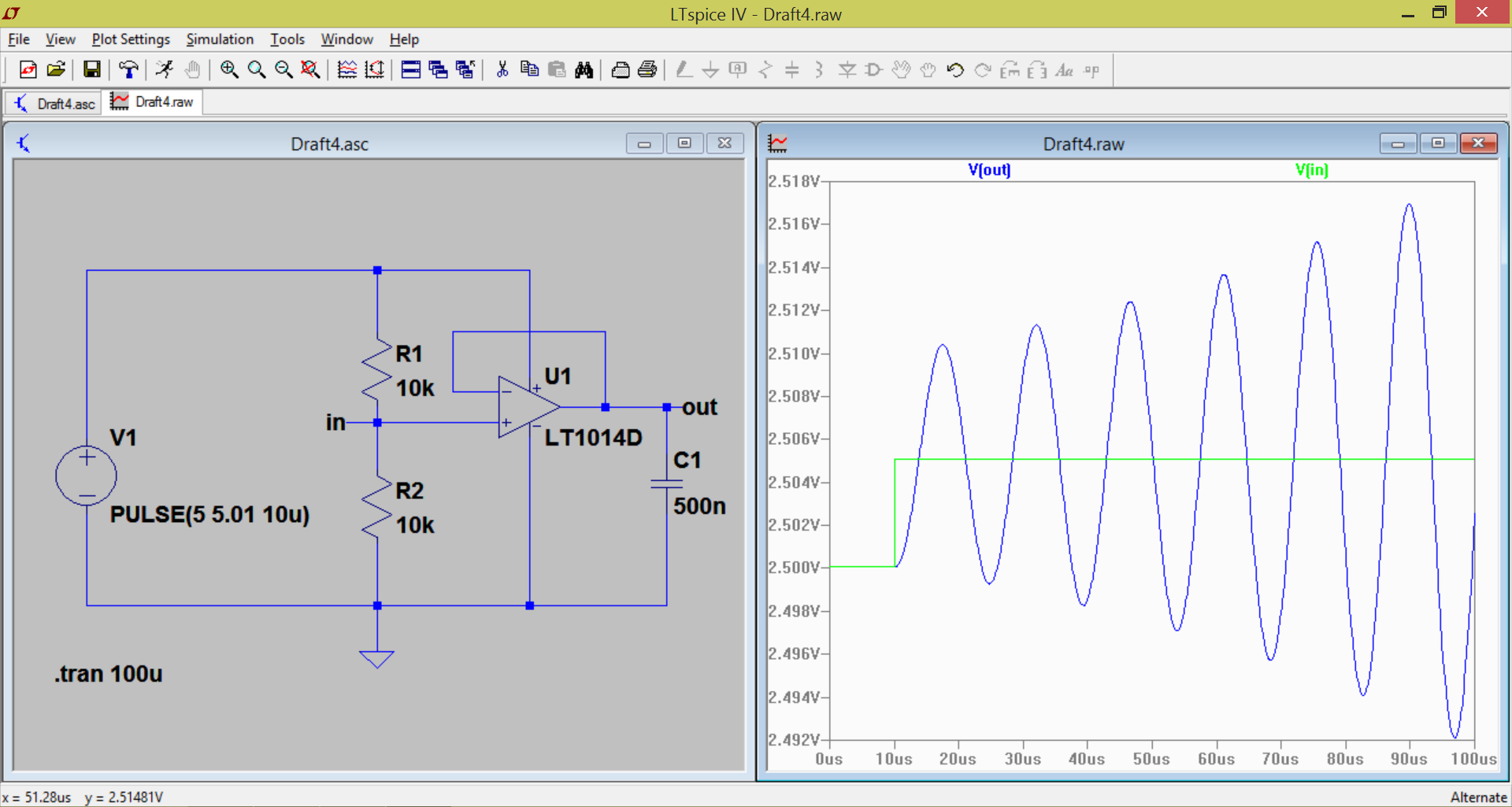Click the Print Setup icon
This screenshot has width=1512, height=807.
621,70
